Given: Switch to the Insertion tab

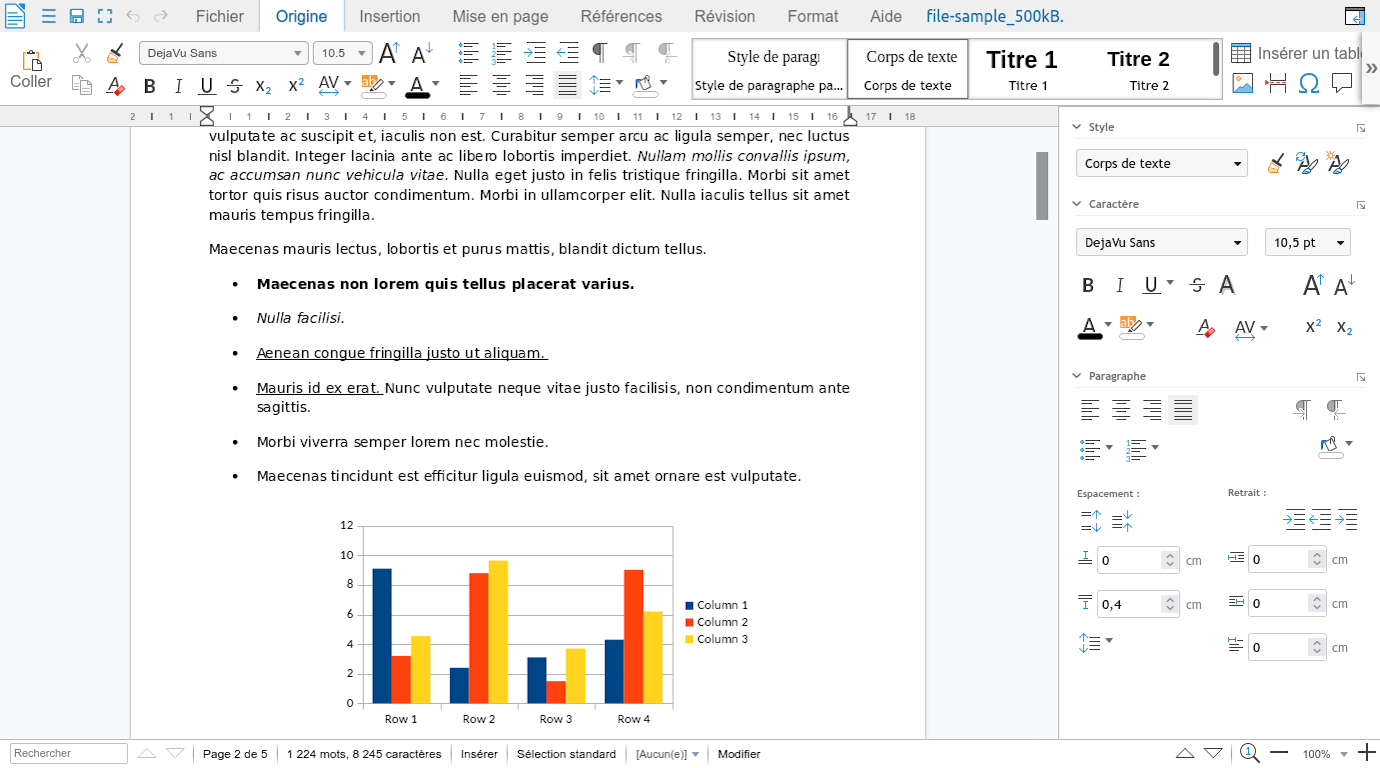Looking at the screenshot, I should pyautogui.click(x=390, y=16).
